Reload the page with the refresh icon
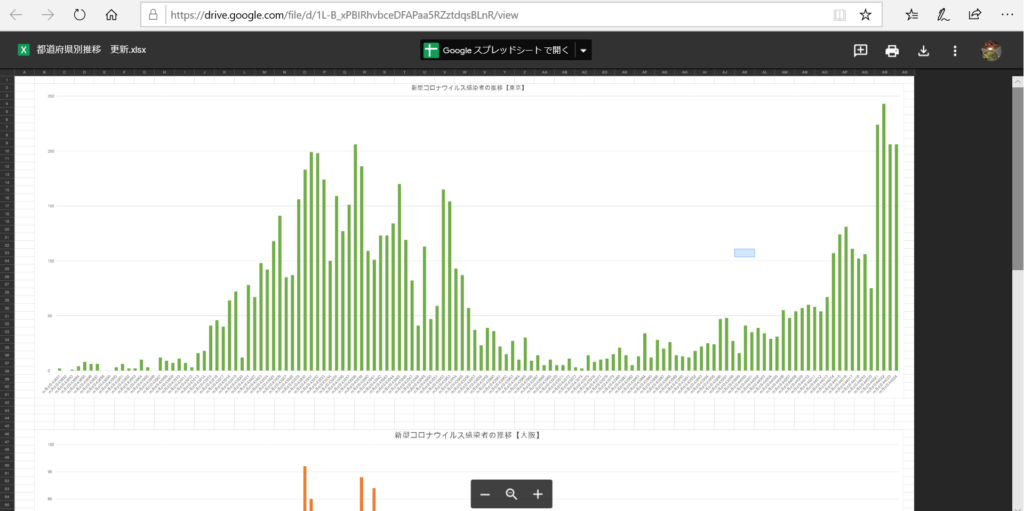The width and height of the screenshot is (1024, 511). click(80, 14)
